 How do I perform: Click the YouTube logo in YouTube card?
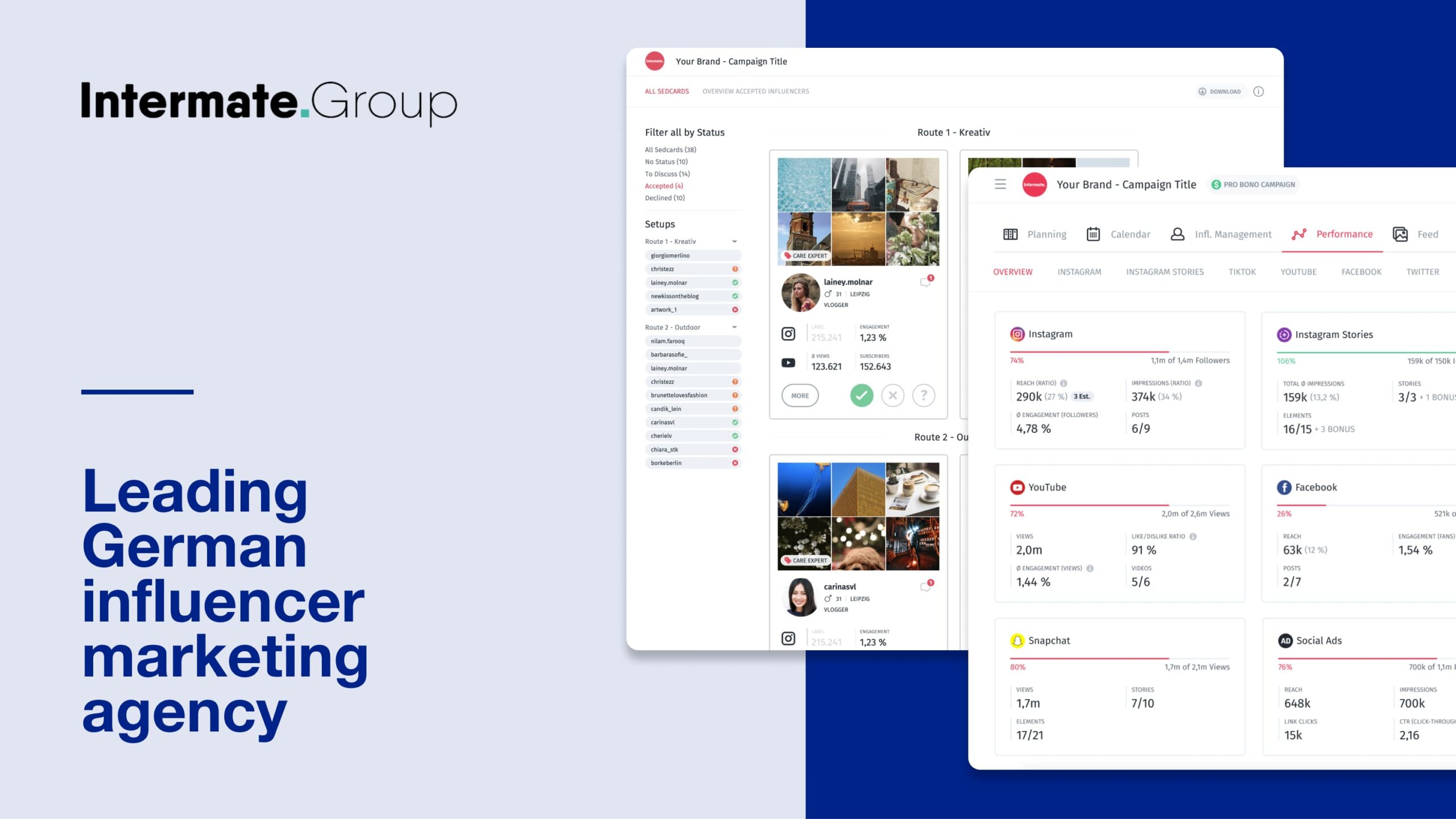1017,487
